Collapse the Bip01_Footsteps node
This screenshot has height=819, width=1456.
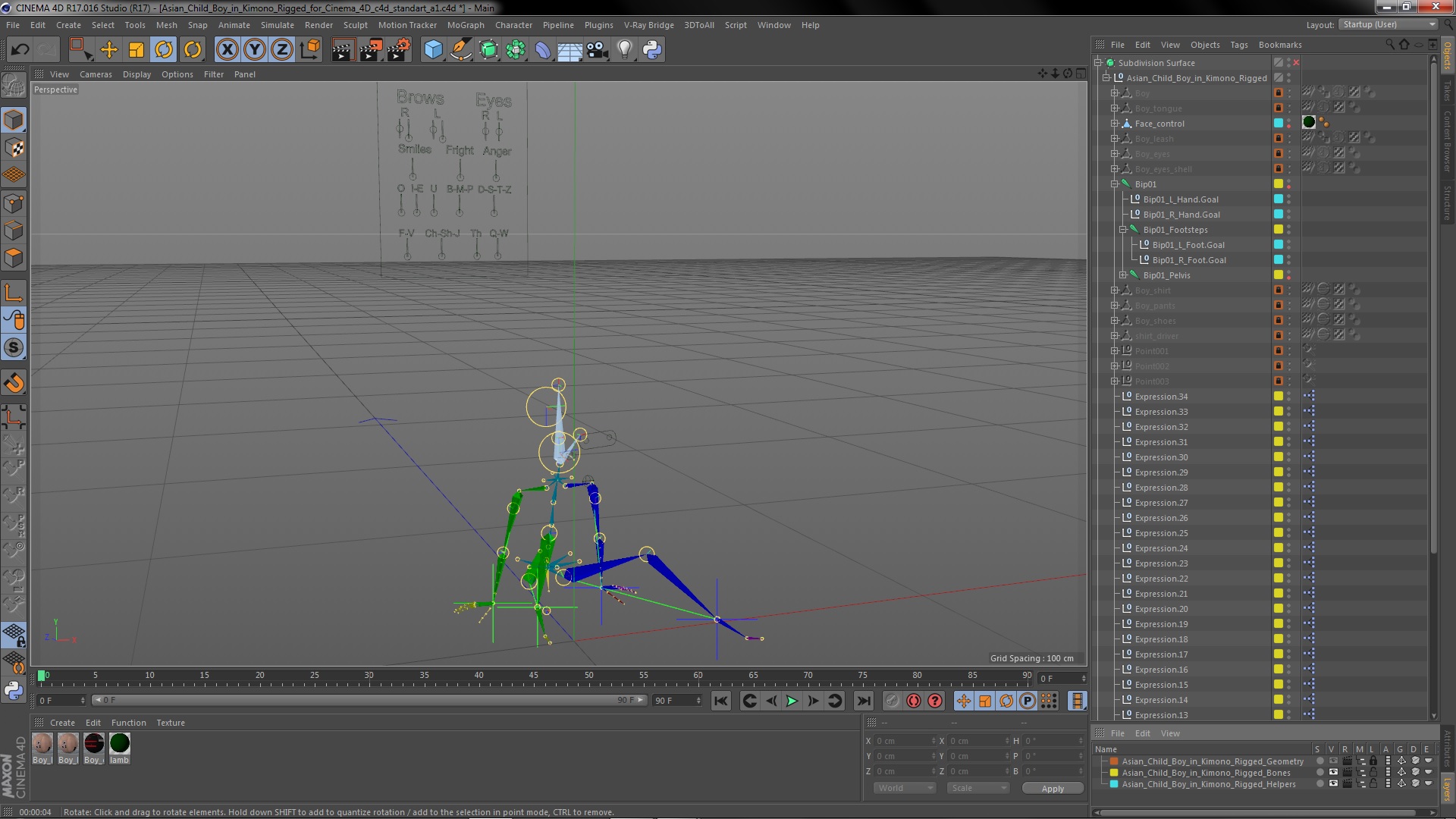[1122, 230]
